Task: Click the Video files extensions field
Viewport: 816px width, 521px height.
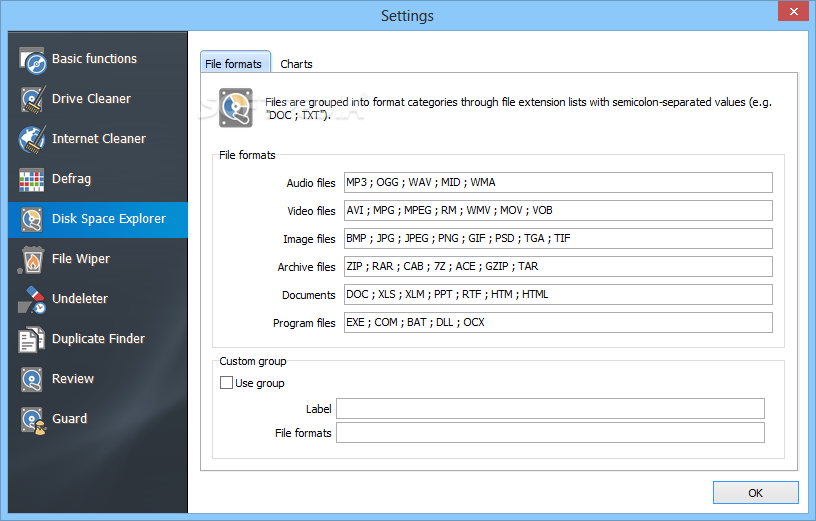Action: (558, 211)
